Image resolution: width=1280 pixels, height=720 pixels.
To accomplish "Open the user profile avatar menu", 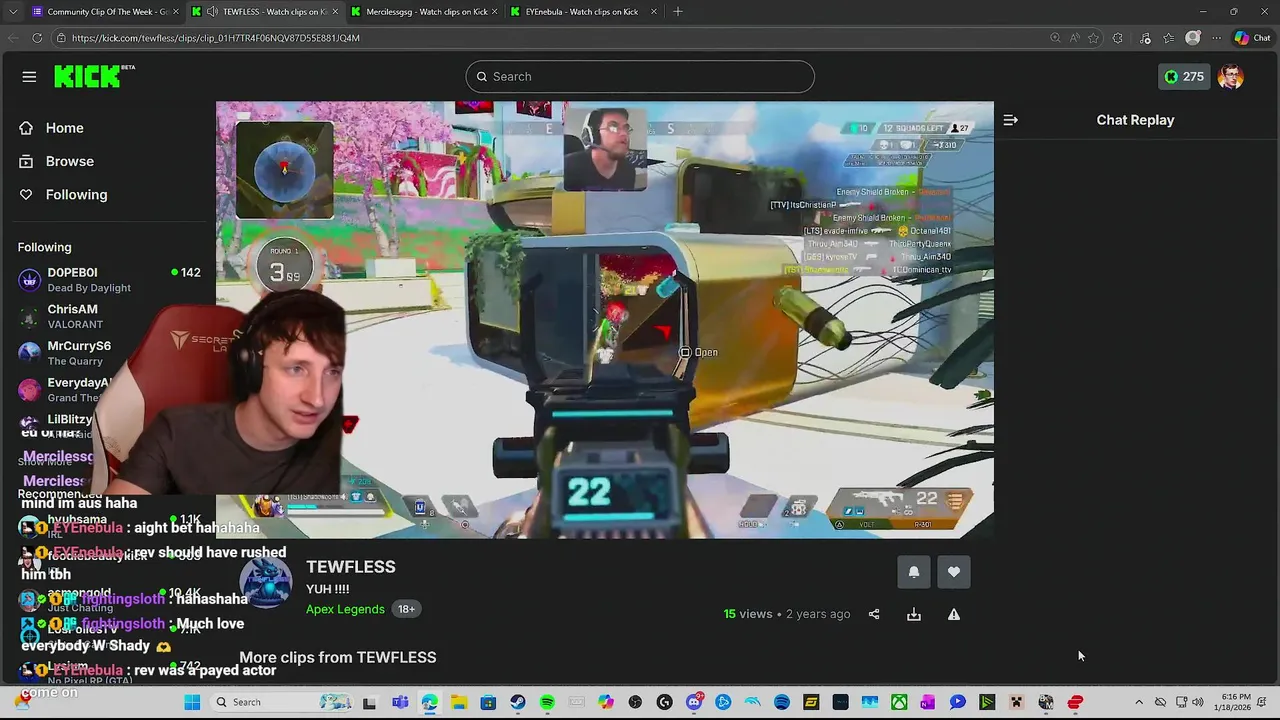I will (1231, 77).
